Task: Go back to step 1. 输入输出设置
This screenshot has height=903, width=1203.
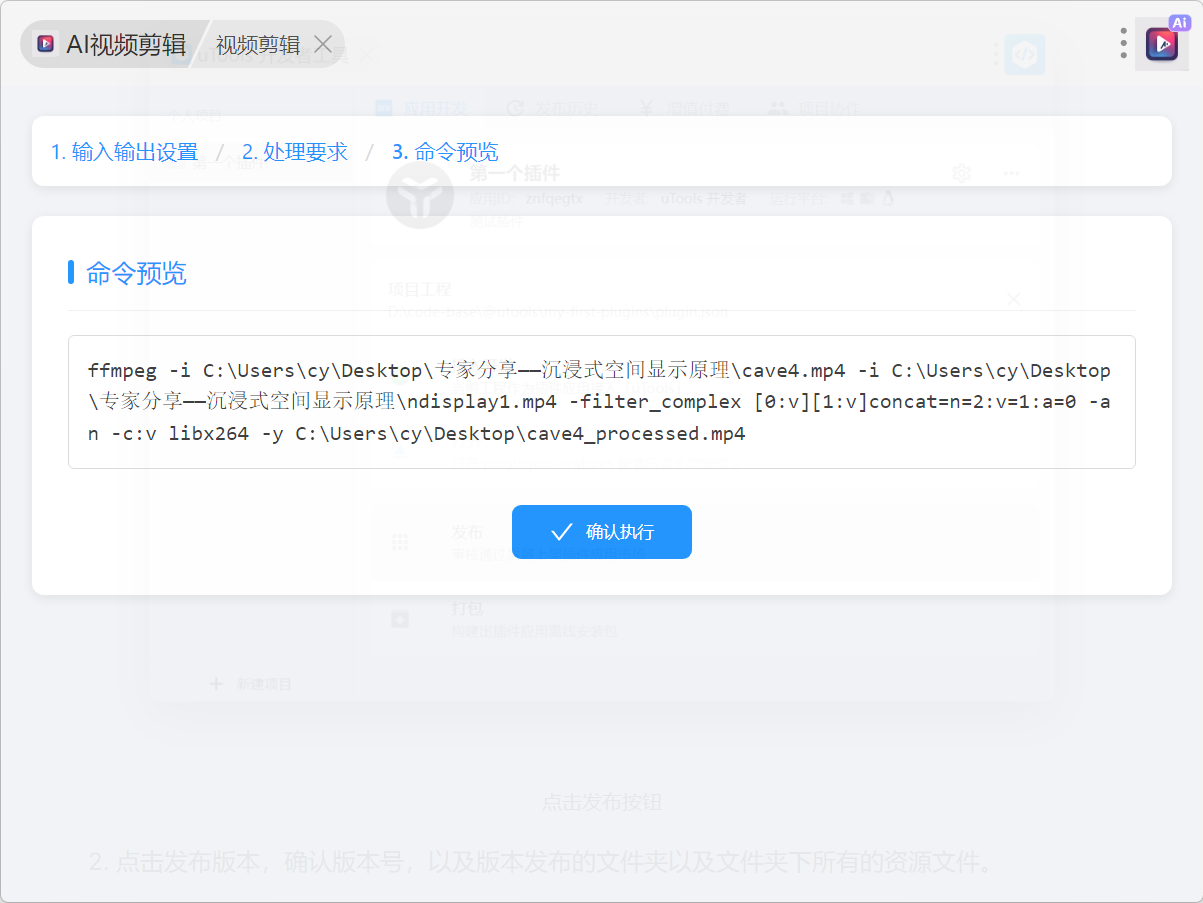Action: pyautogui.click(x=124, y=152)
